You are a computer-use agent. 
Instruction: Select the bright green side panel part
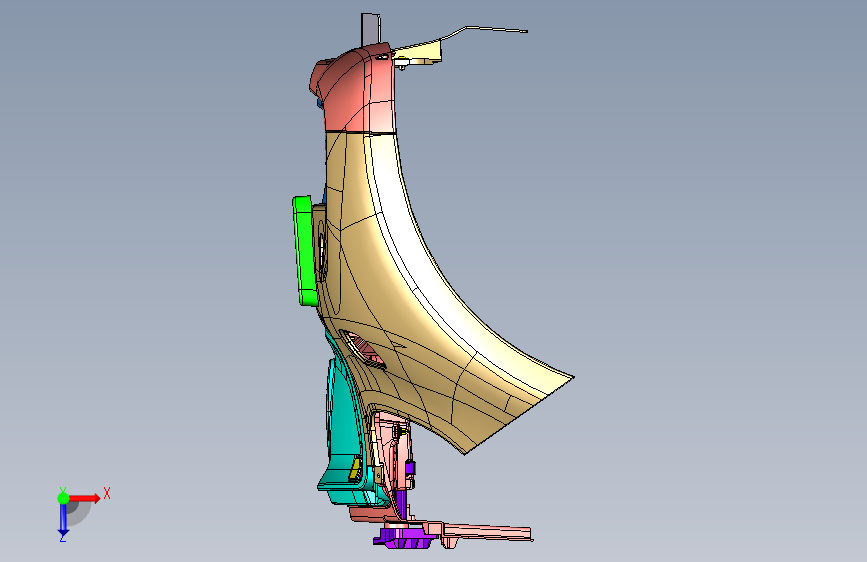[304, 252]
